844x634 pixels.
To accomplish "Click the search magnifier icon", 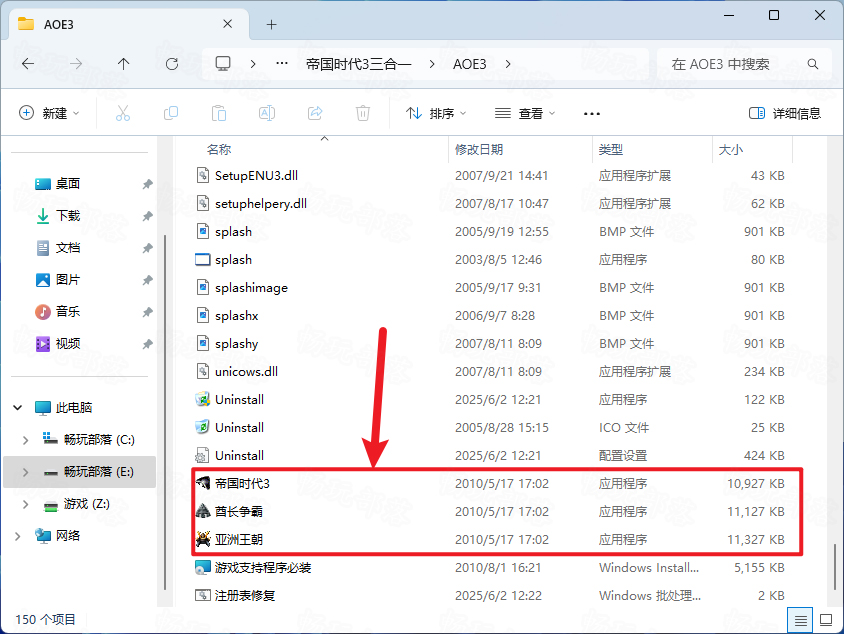I will (x=813, y=64).
